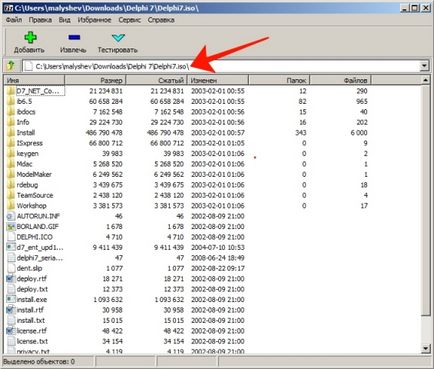This screenshot has height=369, width=434.
Task: Select the AUTORUN.INF file icon
Action: pyautogui.click(x=11, y=216)
